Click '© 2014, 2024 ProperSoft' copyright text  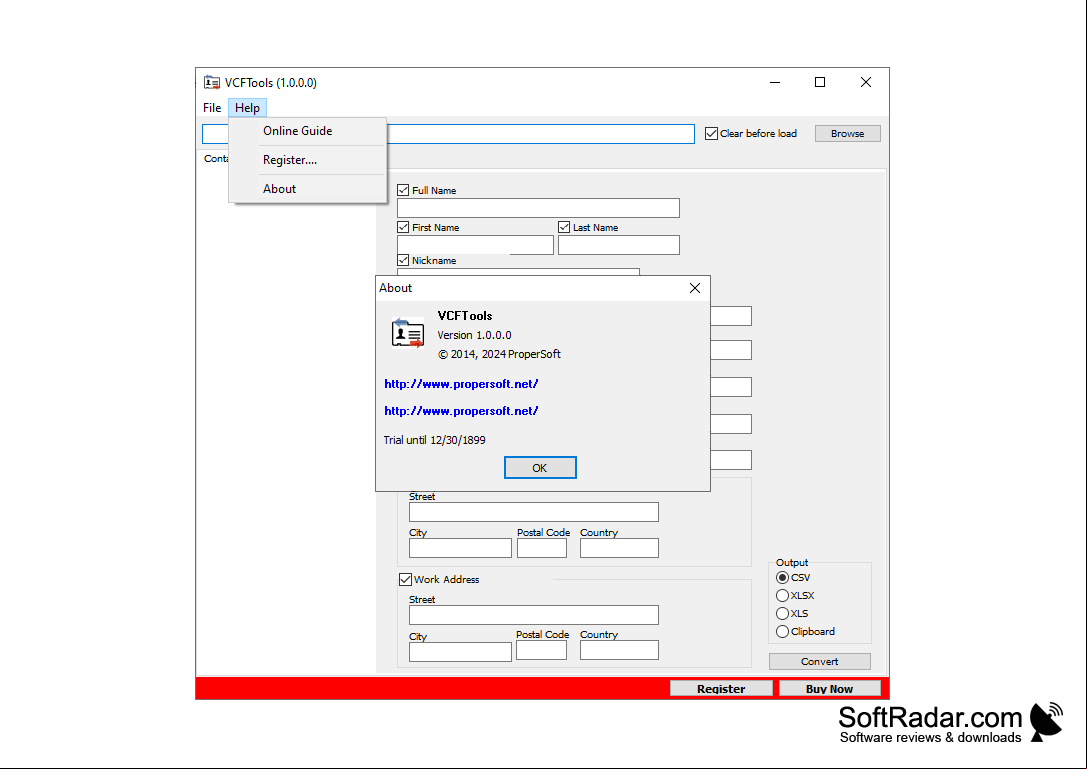pos(499,354)
